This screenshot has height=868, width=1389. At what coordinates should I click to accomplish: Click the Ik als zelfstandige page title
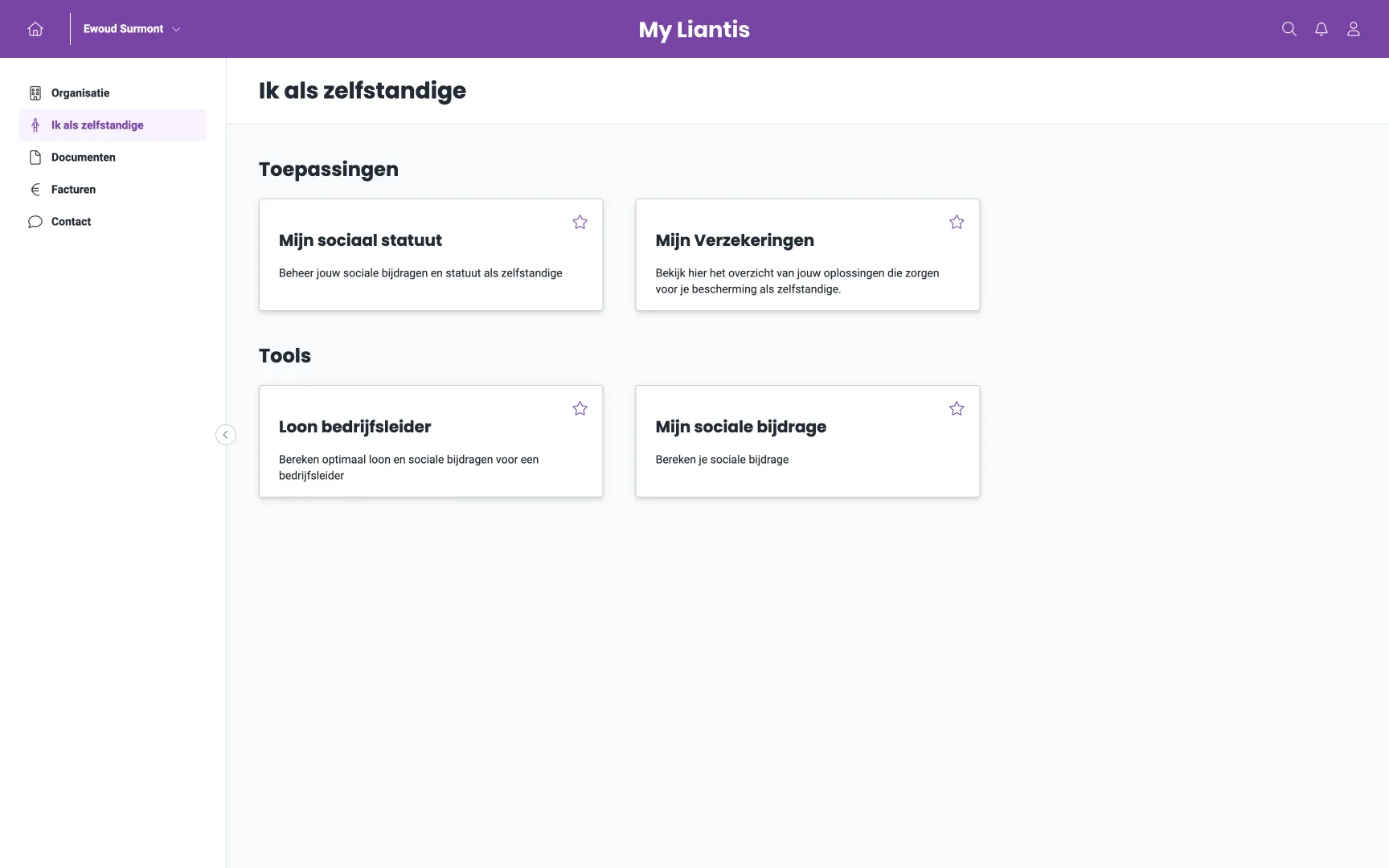pos(363,91)
